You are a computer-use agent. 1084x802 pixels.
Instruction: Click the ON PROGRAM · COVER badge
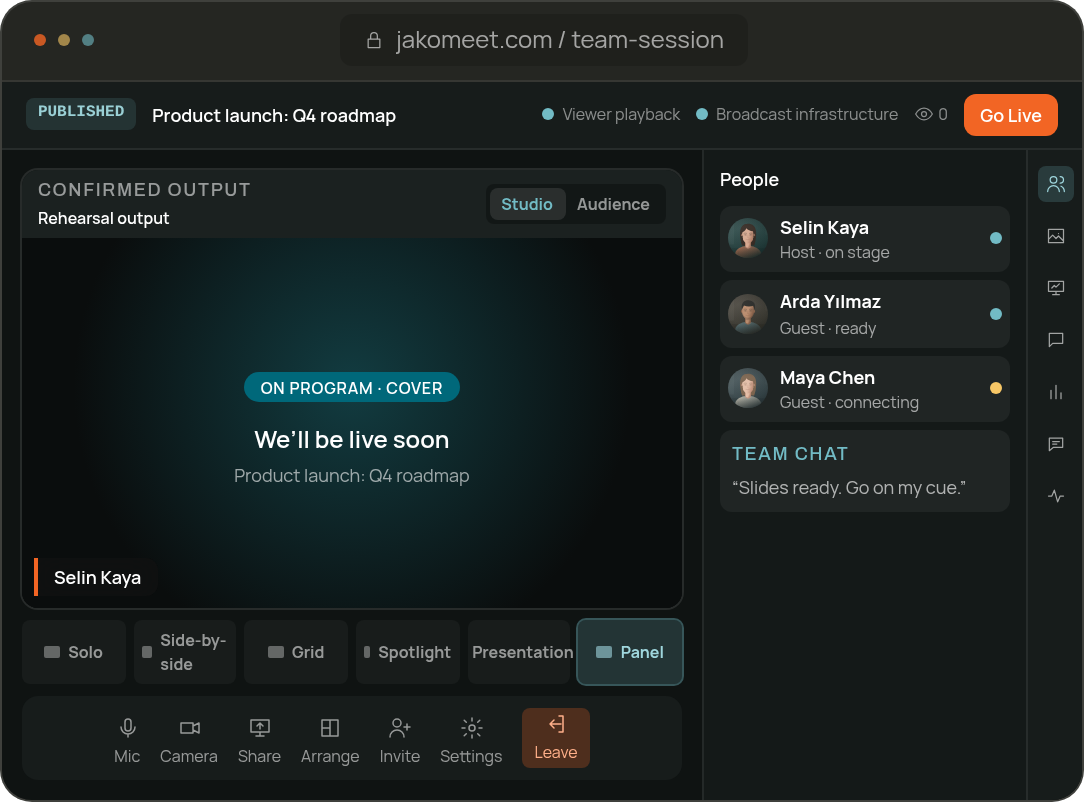coord(351,387)
